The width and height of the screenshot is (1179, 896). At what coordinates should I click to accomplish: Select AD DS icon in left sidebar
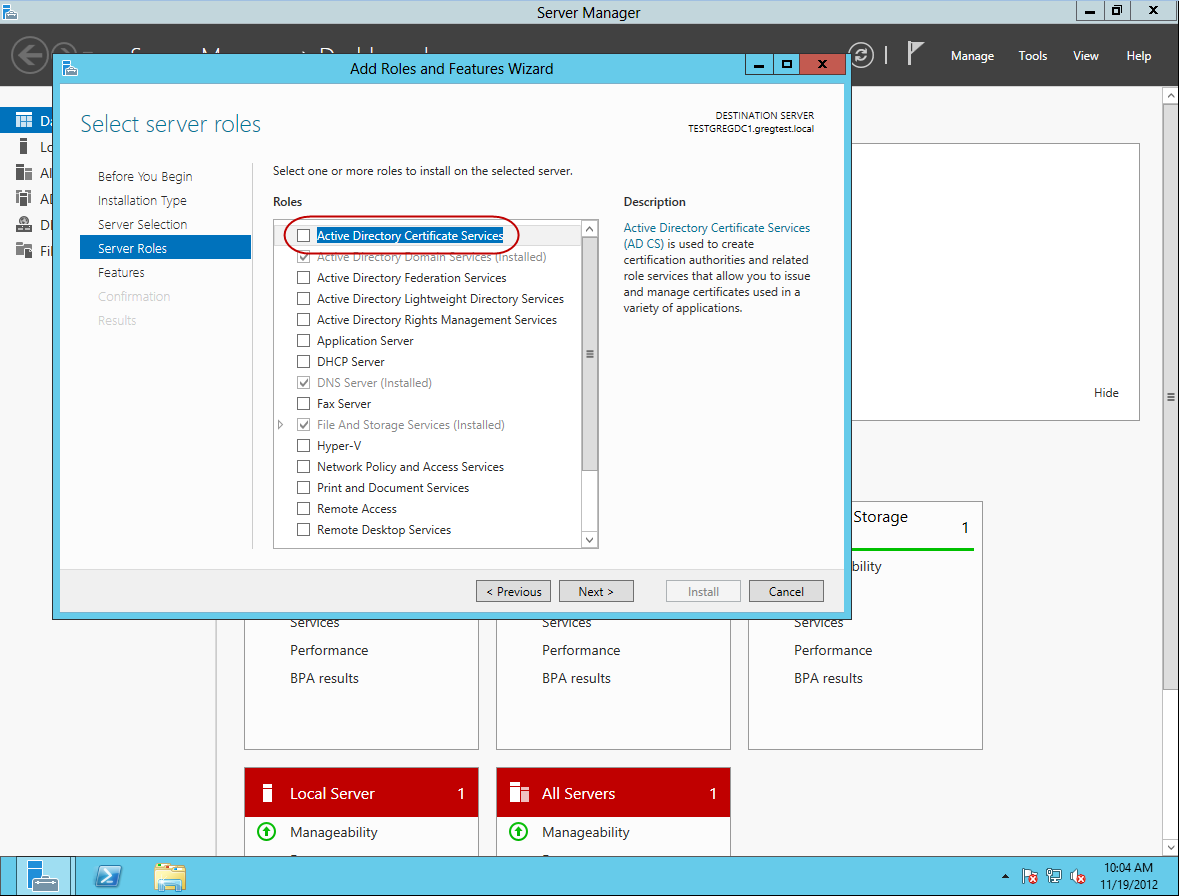pyautogui.click(x=24, y=198)
